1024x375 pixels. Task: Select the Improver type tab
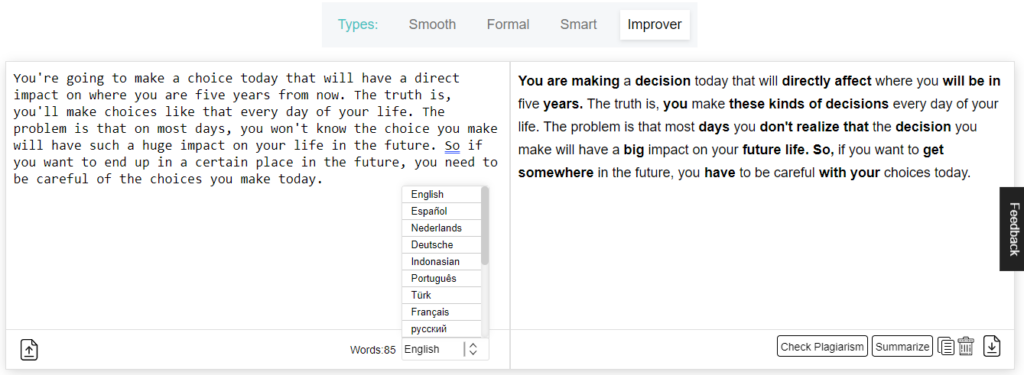pyautogui.click(x=654, y=25)
